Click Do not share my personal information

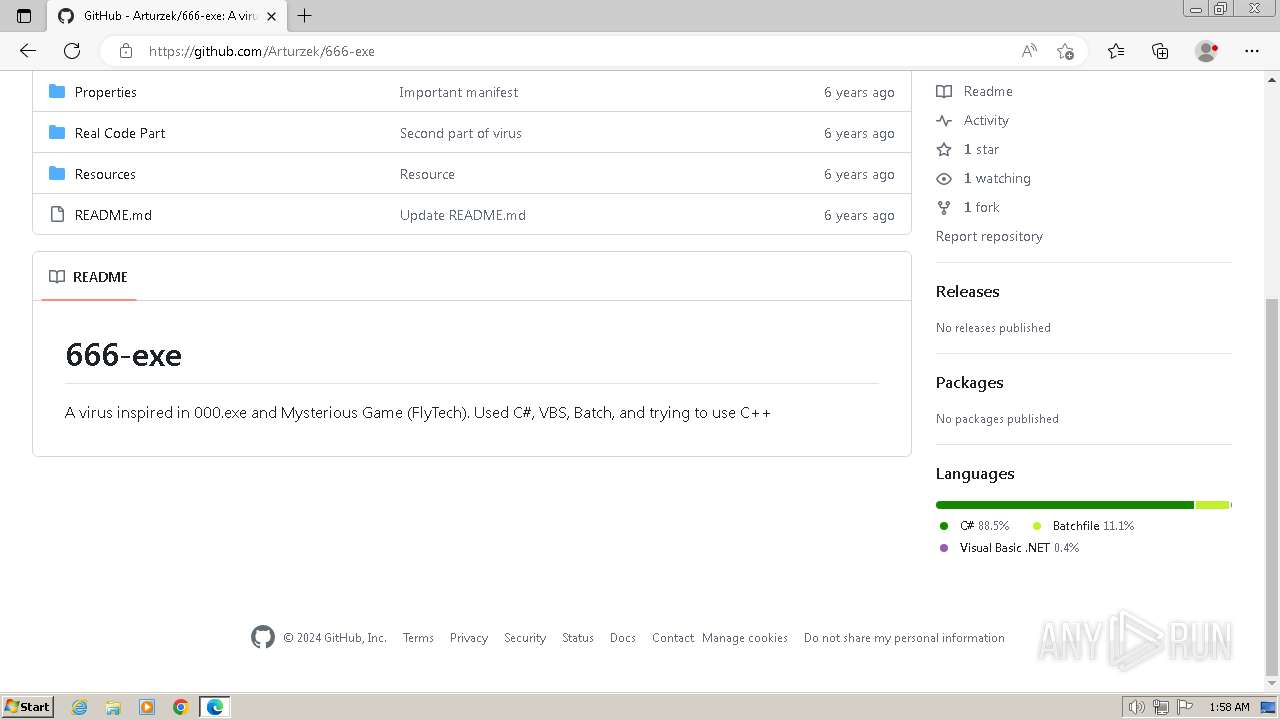[904, 638]
